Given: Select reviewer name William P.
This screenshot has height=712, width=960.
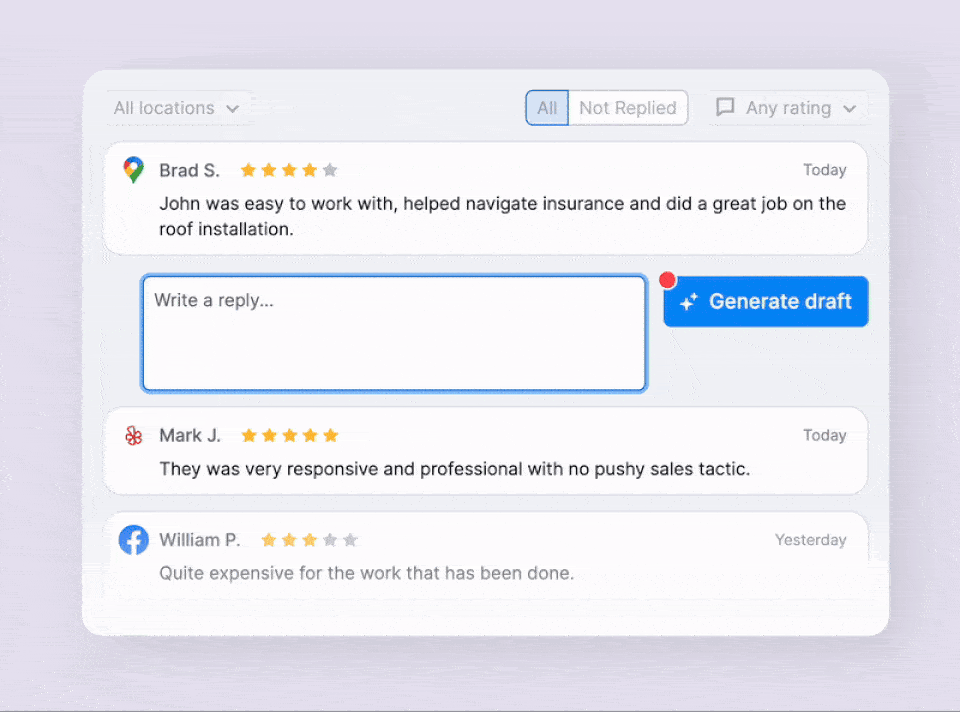Looking at the screenshot, I should click(x=200, y=540).
